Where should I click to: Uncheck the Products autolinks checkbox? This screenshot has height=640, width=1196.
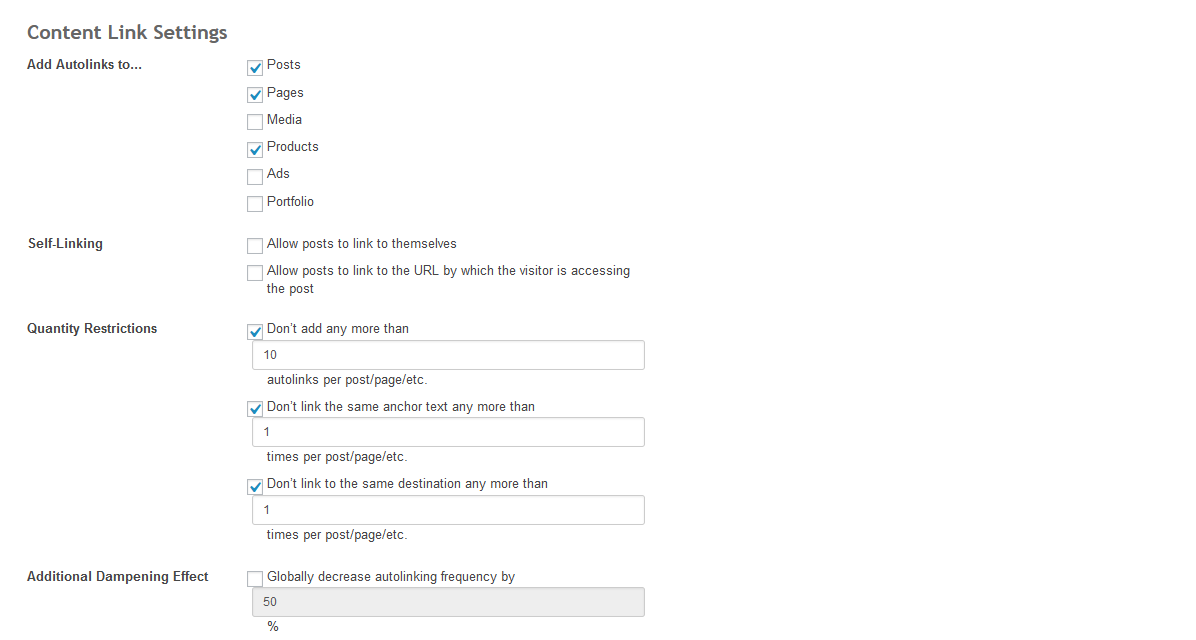[x=255, y=149]
